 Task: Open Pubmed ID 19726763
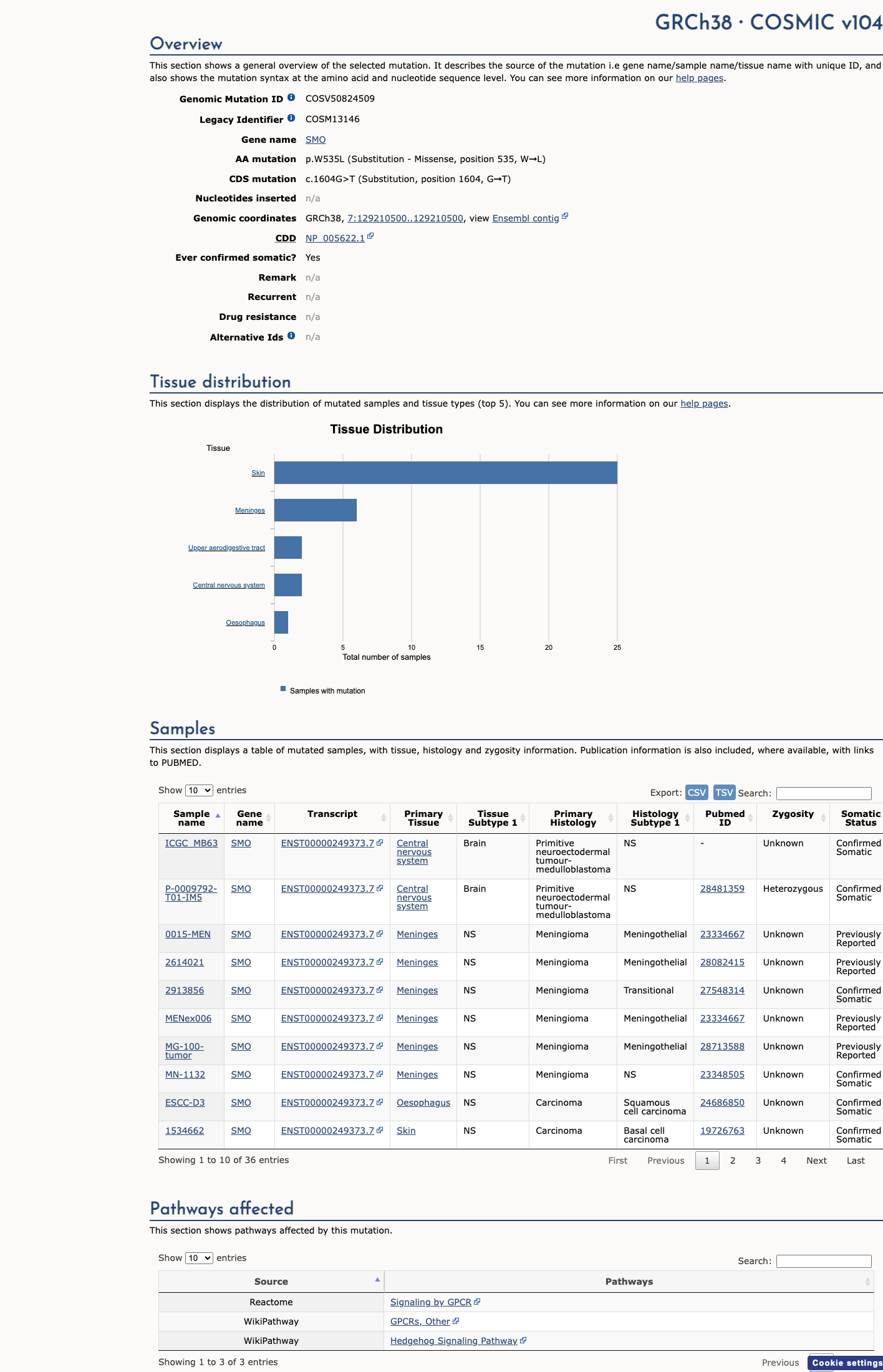(x=722, y=1131)
